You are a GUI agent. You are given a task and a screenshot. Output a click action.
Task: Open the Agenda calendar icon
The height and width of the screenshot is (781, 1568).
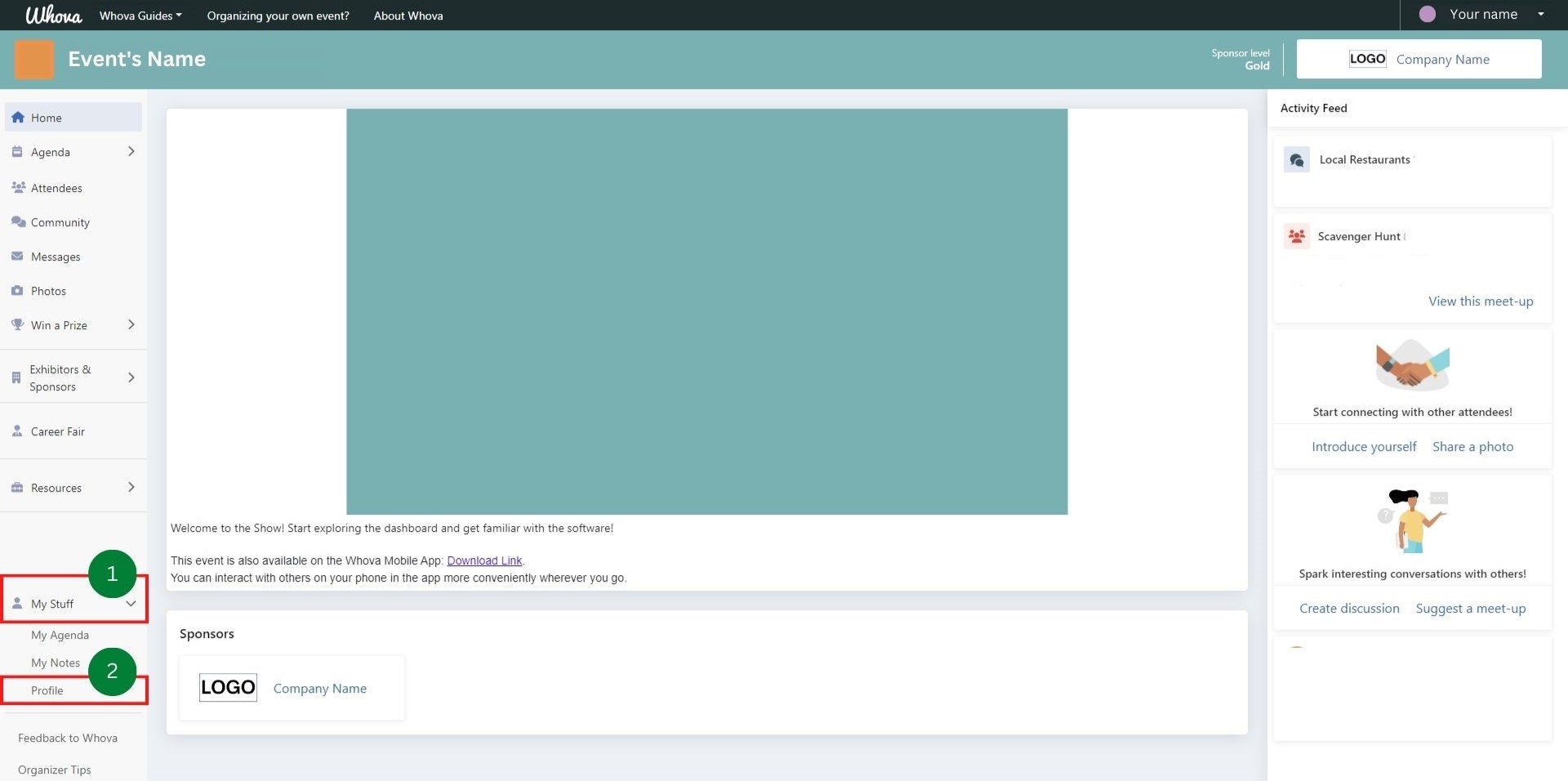point(18,152)
